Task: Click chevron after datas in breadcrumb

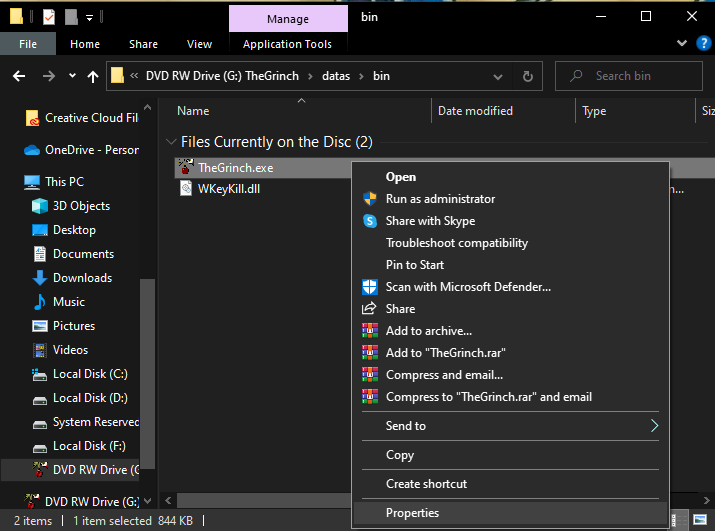Action: tap(361, 76)
